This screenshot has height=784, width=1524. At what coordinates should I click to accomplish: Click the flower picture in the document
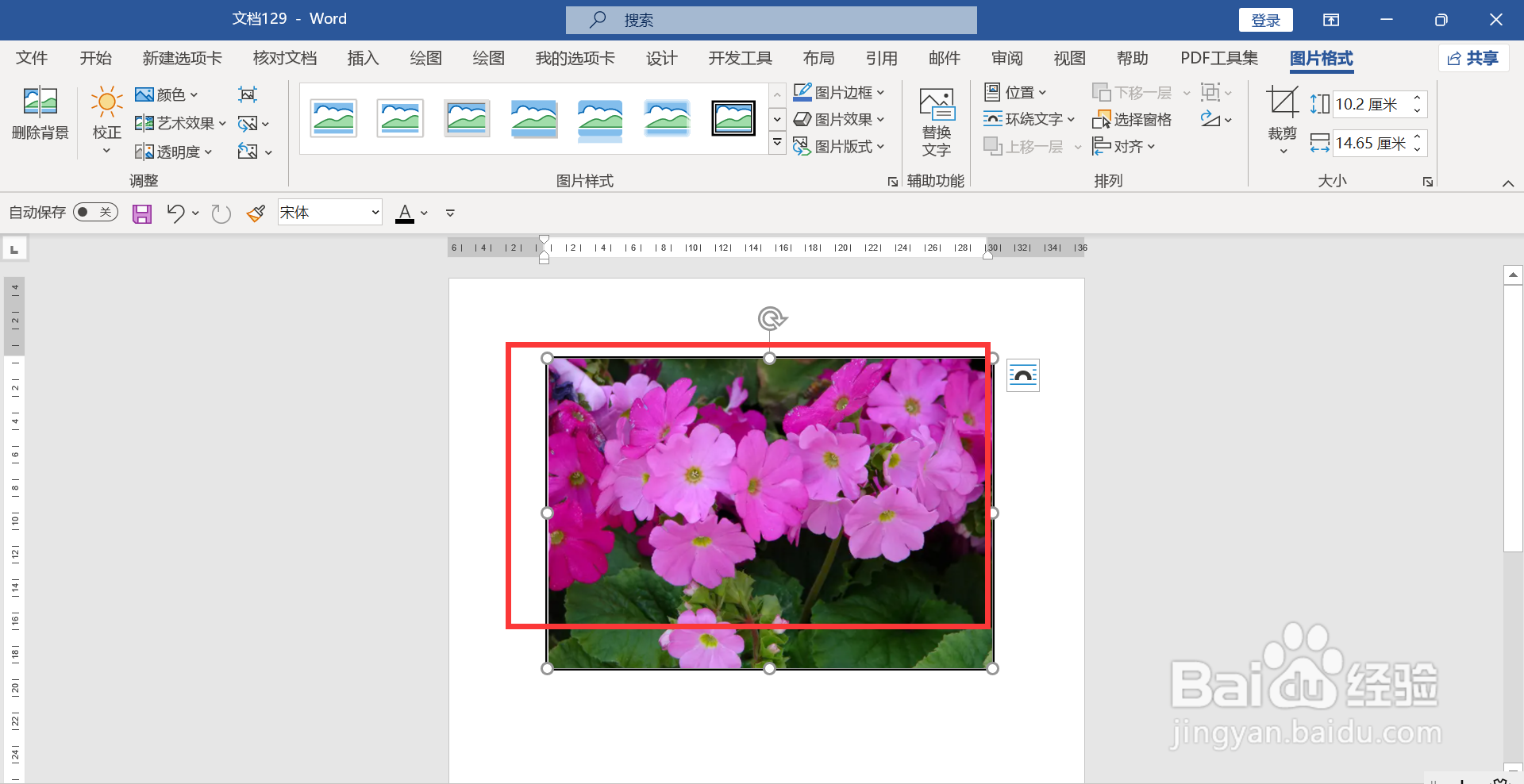(x=770, y=513)
